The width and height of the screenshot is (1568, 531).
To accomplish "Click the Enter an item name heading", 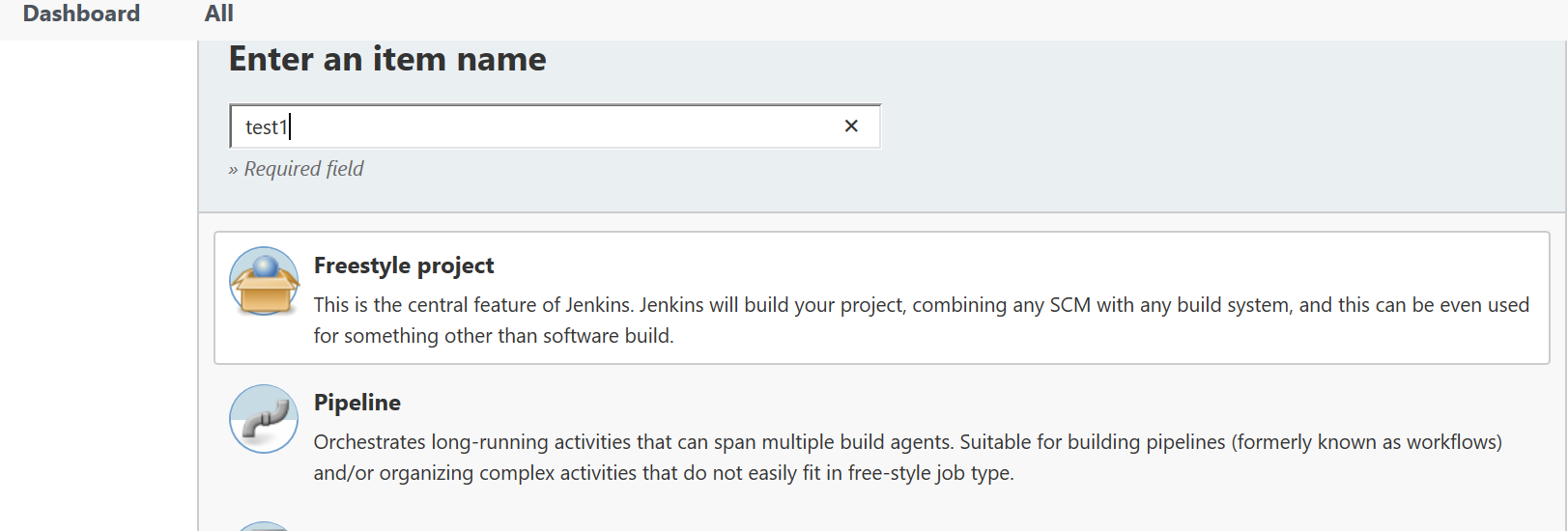I will pos(387,60).
